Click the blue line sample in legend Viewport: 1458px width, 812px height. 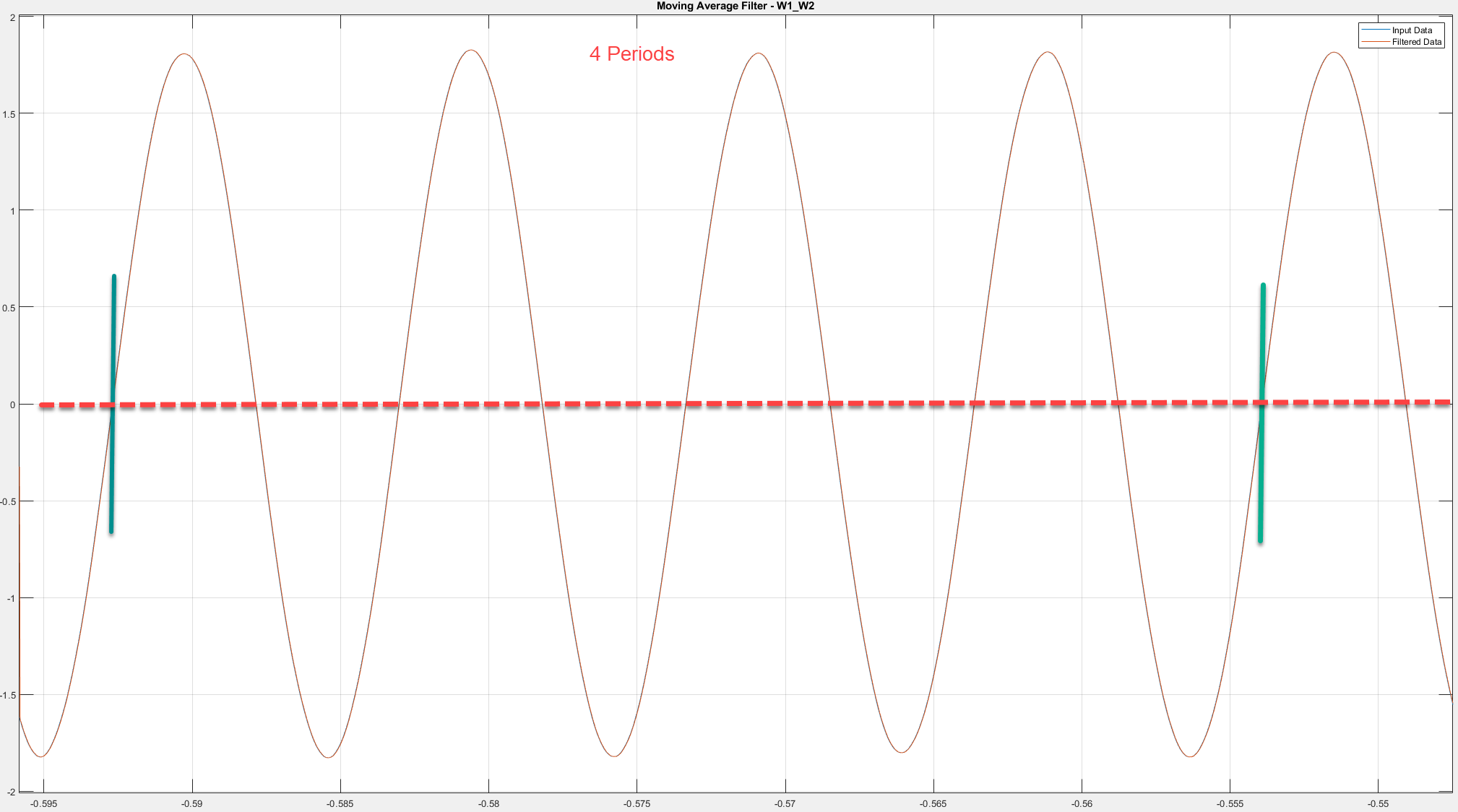pos(1375,30)
